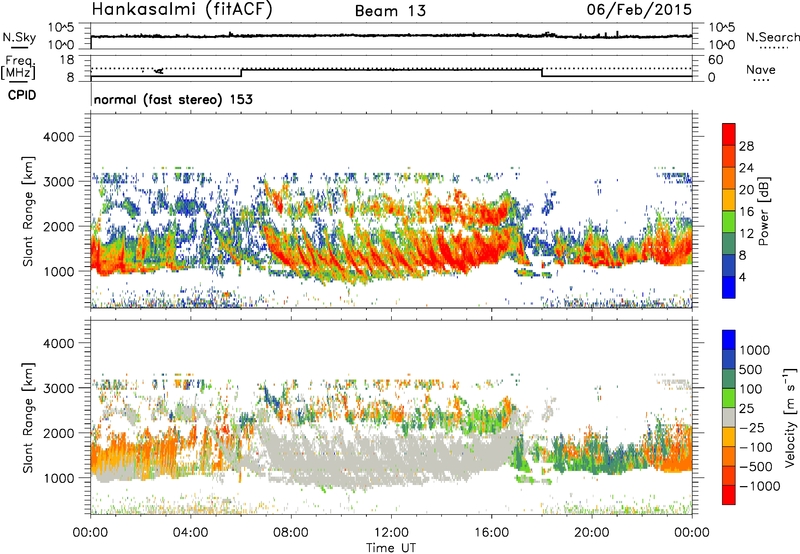Click the -100 label on the velocity colorbar
800x554 pixels.
756,447
